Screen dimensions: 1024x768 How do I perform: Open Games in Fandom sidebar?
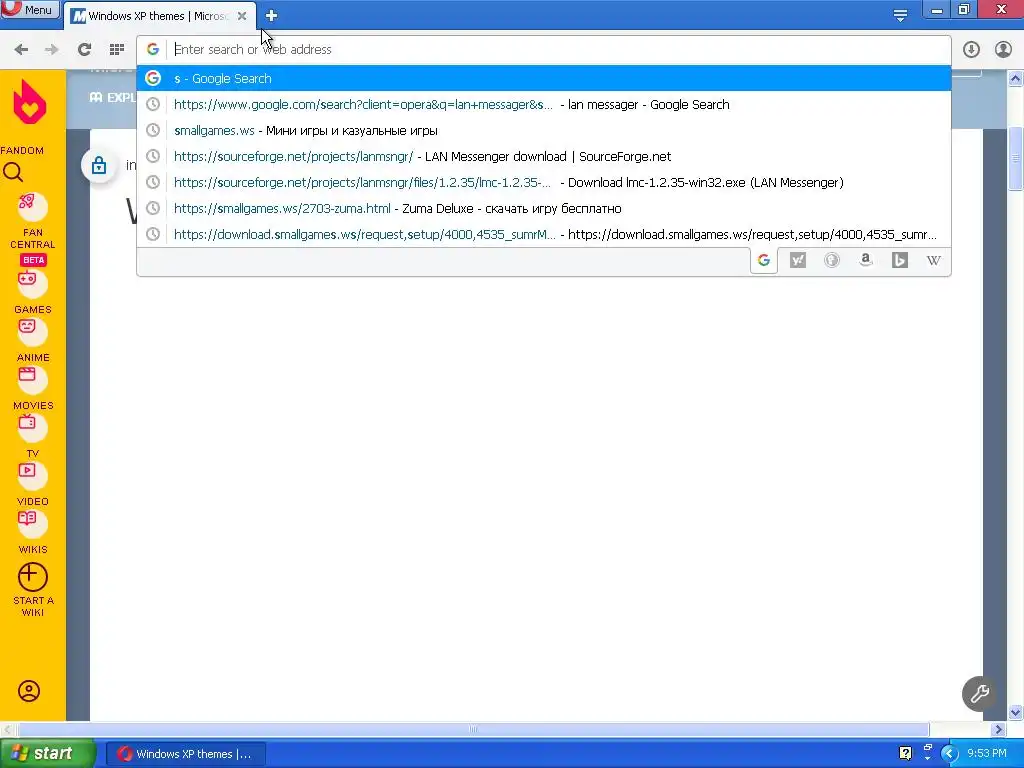click(x=32, y=293)
